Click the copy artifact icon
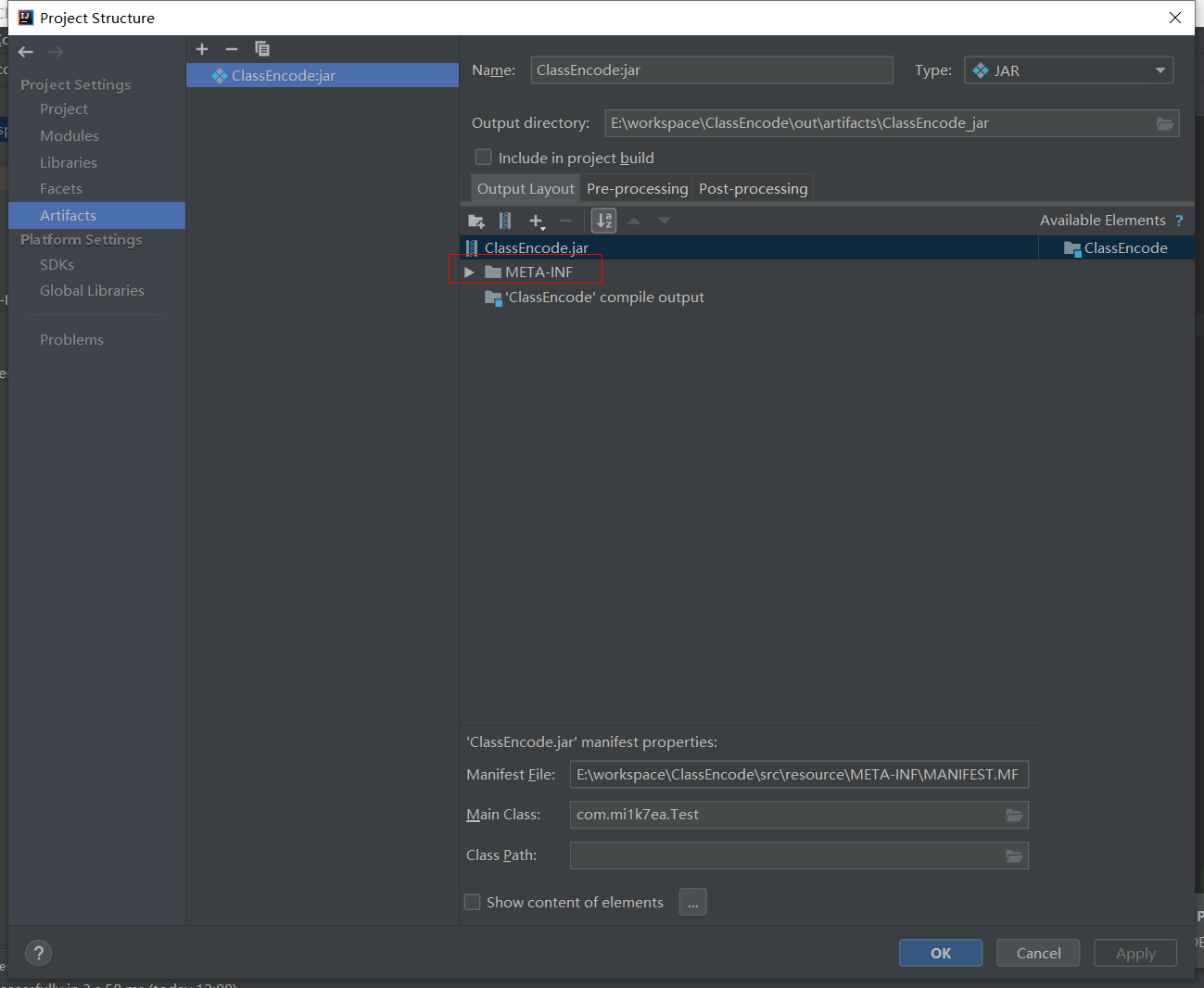This screenshot has width=1204, height=988. [262, 49]
